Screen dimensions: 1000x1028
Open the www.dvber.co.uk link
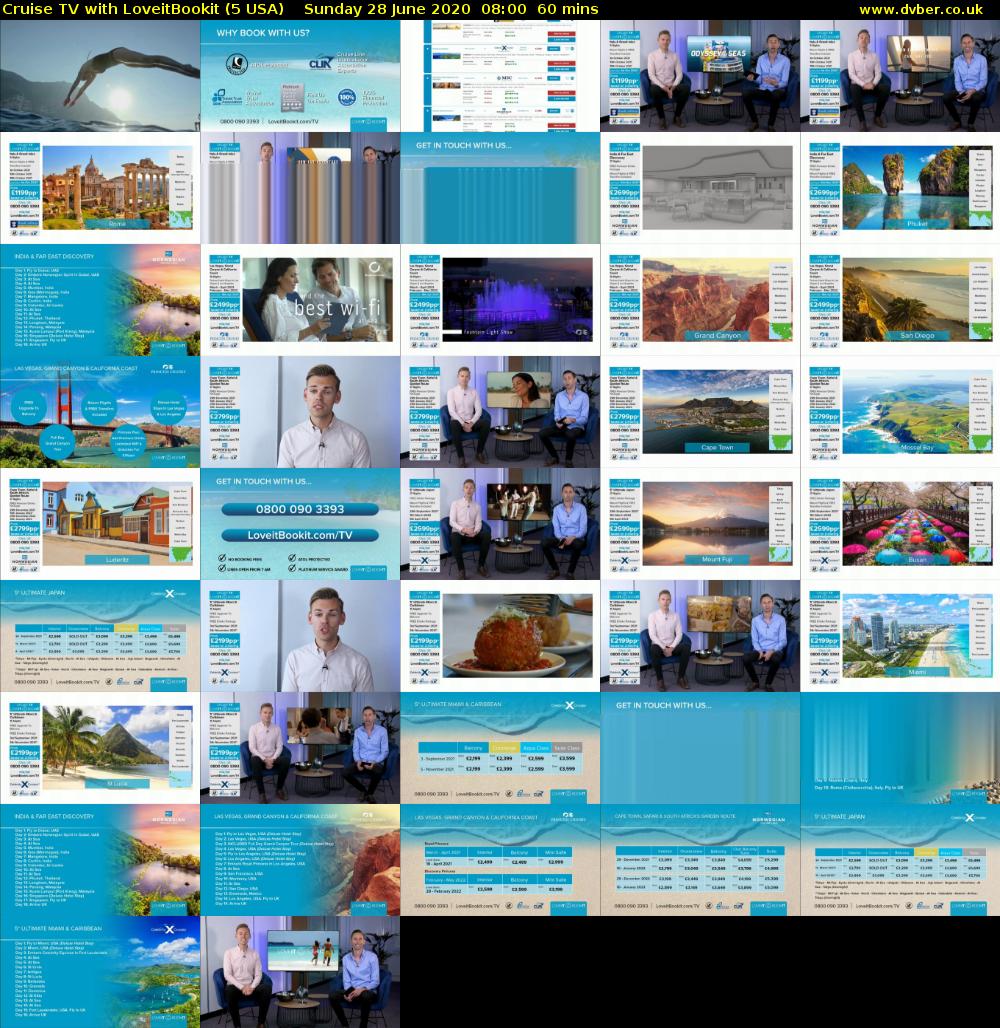point(921,9)
